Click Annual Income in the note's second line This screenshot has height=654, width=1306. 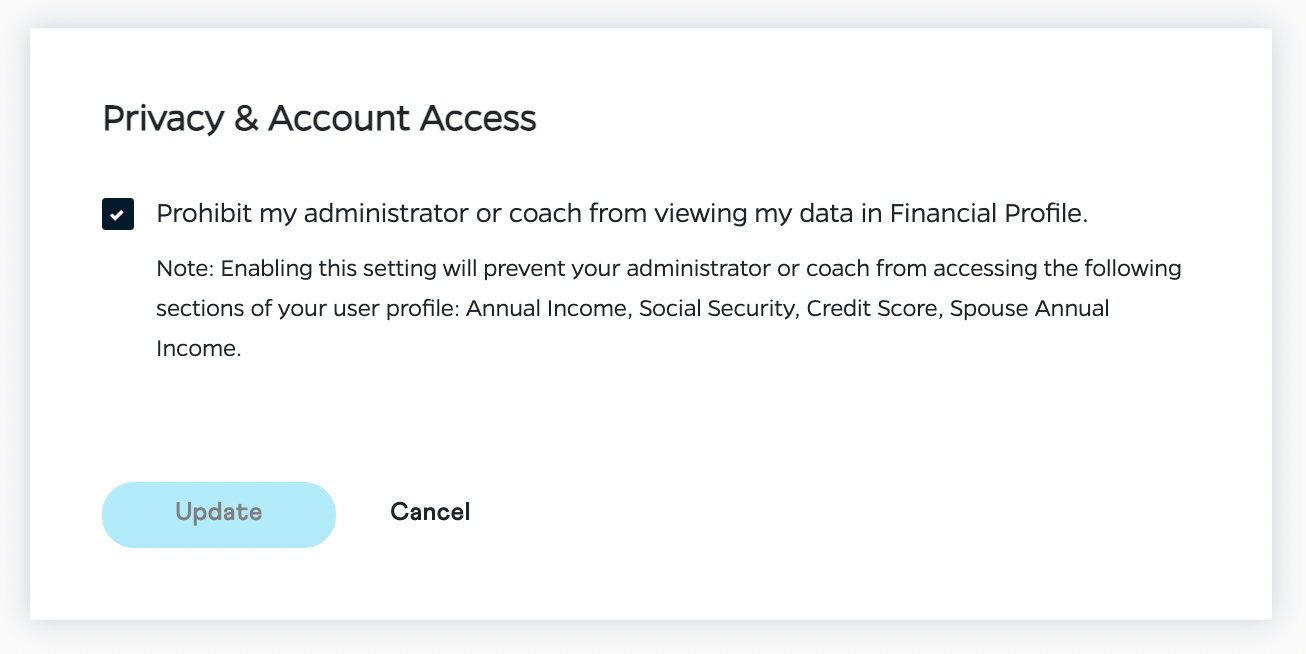(546, 309)
